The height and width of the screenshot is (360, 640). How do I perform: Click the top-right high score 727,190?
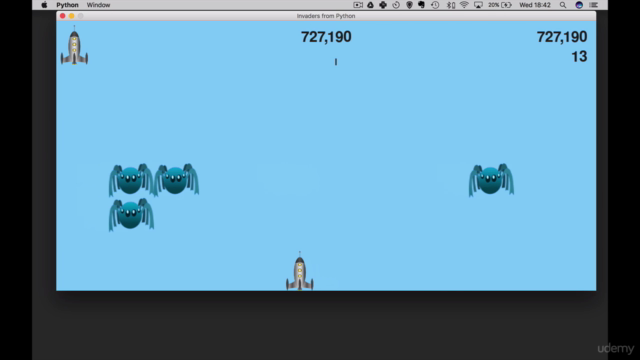coord(562,37)
